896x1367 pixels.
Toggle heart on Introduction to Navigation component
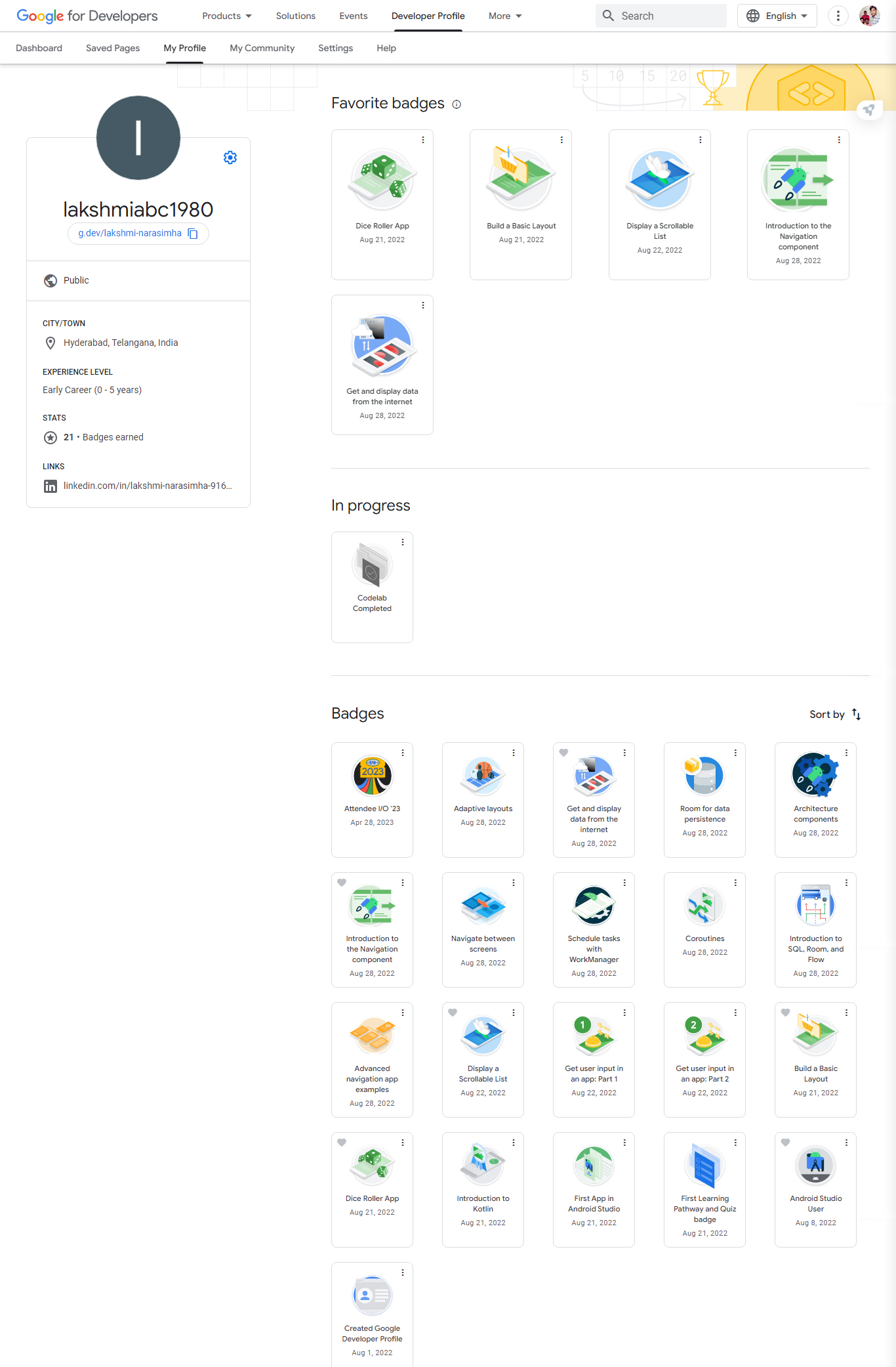pyautogui.click(x=342, y=883)
